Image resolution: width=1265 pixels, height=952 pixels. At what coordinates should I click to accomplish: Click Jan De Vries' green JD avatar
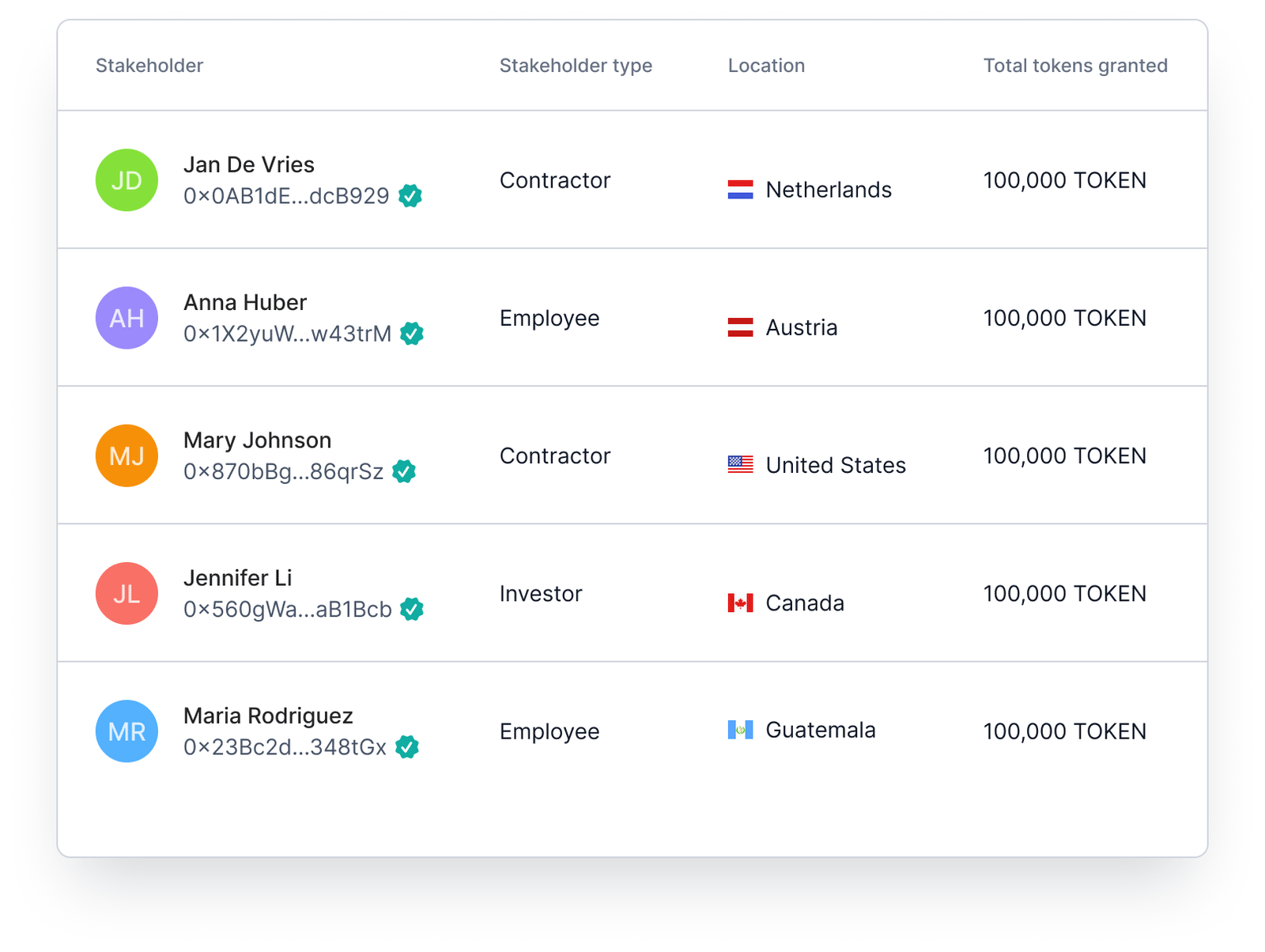click(x=126, y=180)
